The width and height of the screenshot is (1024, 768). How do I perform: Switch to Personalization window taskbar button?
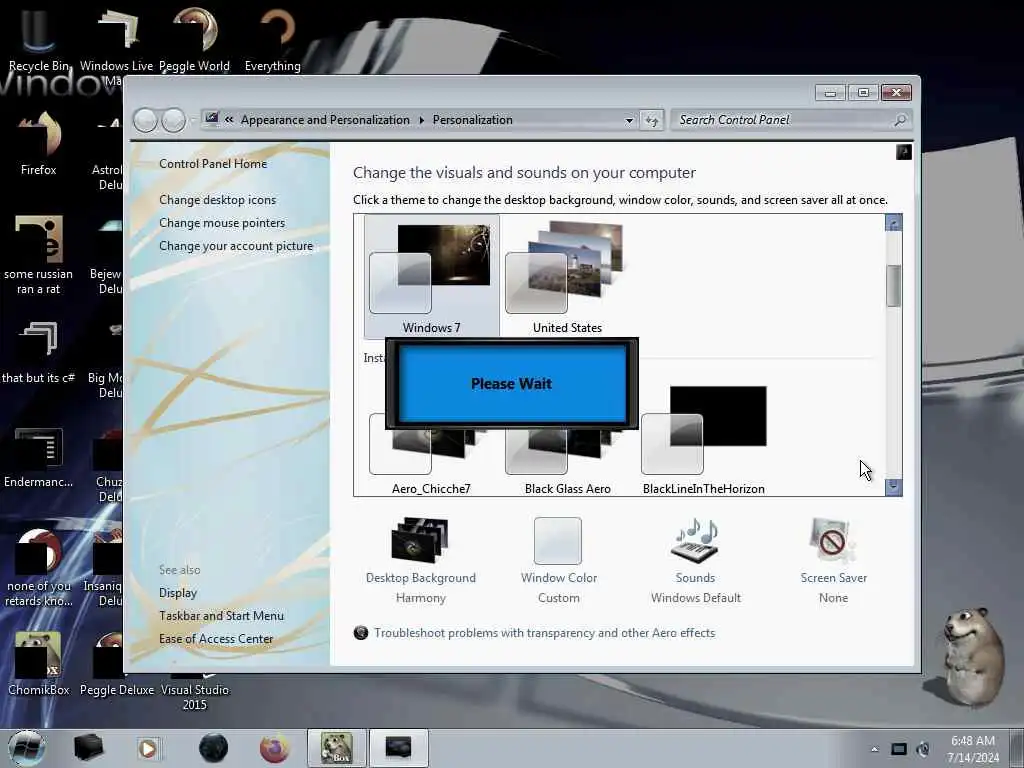point(398,748)
